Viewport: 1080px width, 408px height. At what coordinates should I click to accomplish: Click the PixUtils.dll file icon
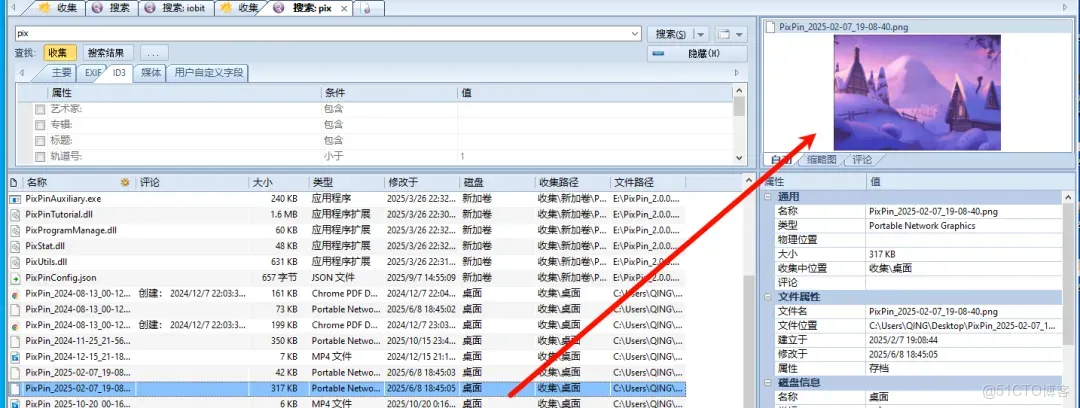[x=15, y=262]
